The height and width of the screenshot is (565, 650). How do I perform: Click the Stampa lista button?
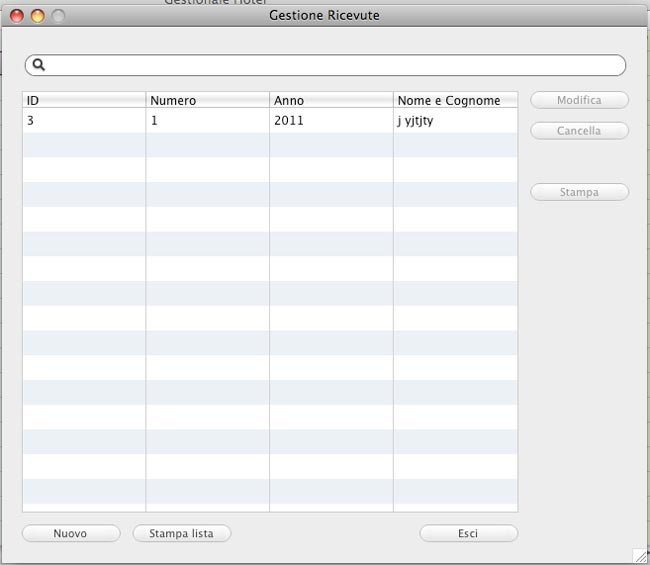182,533
